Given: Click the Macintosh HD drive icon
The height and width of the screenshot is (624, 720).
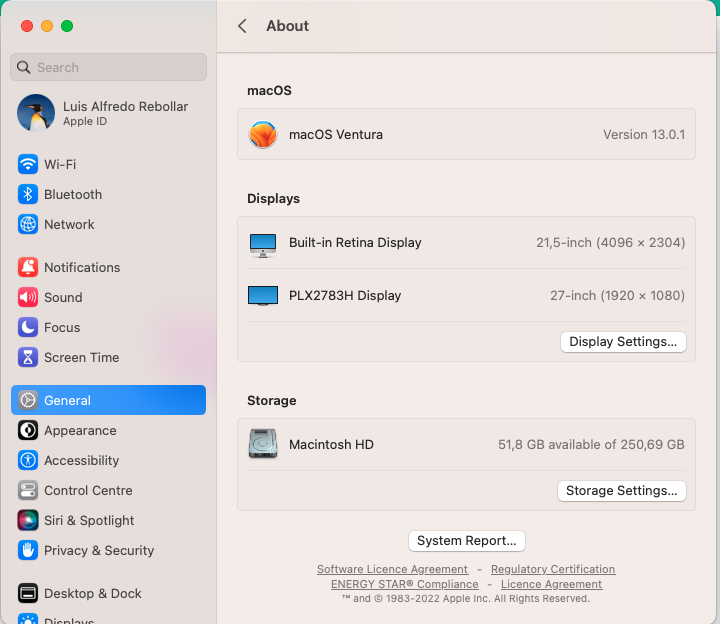Looking at the screenshot, I should coord(263,444).
